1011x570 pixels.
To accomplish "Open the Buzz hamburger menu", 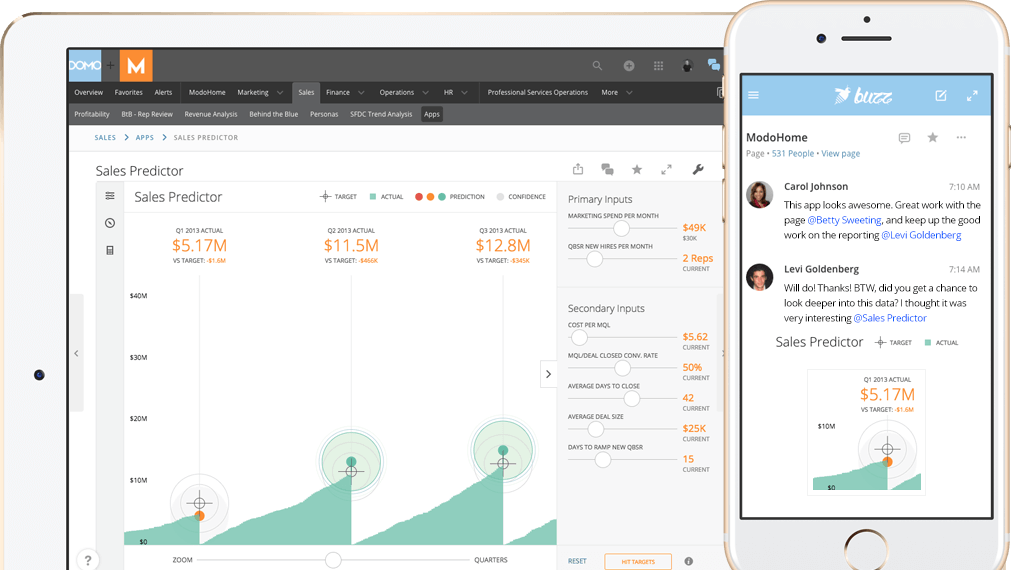I will (x=754, y=96).
